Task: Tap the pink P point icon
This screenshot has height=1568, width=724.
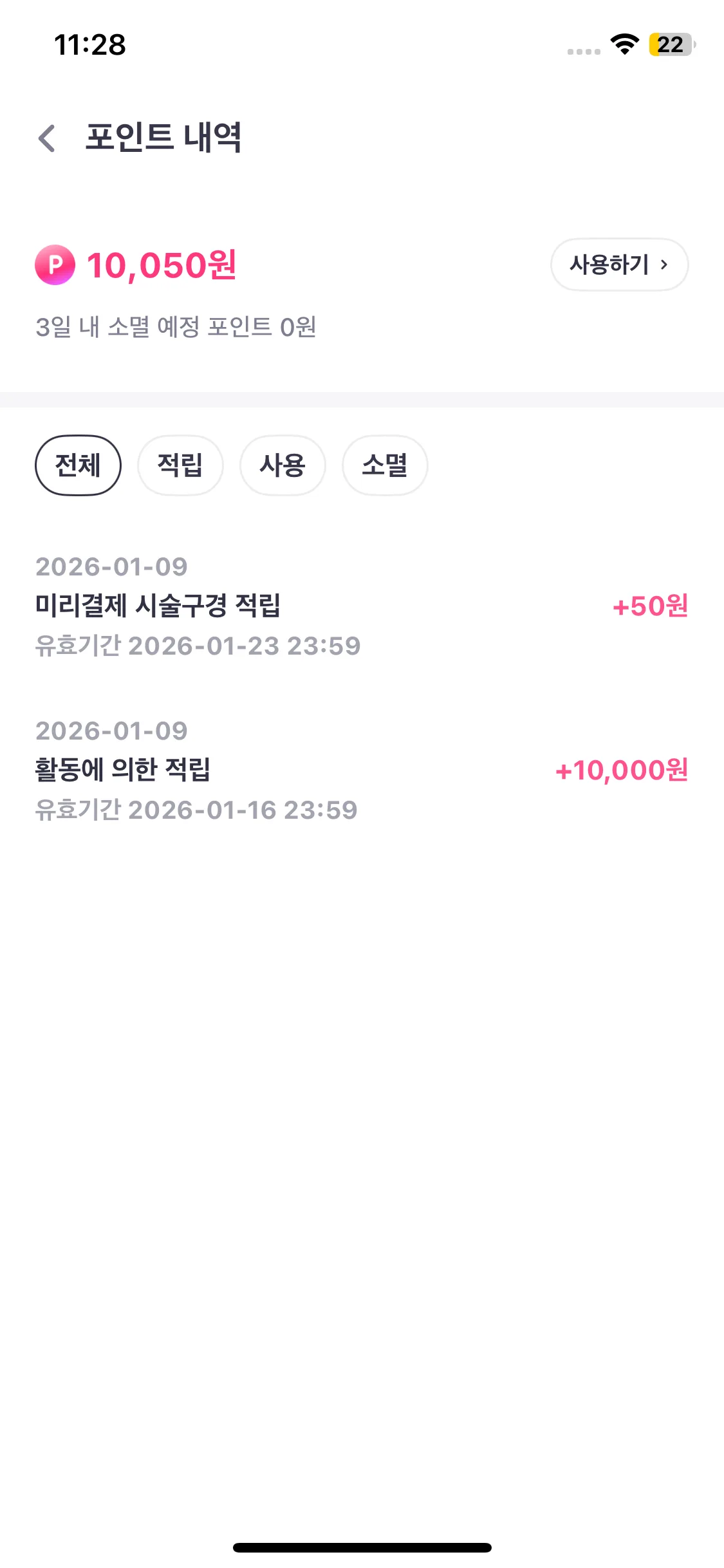Action: tap(55, 265)
